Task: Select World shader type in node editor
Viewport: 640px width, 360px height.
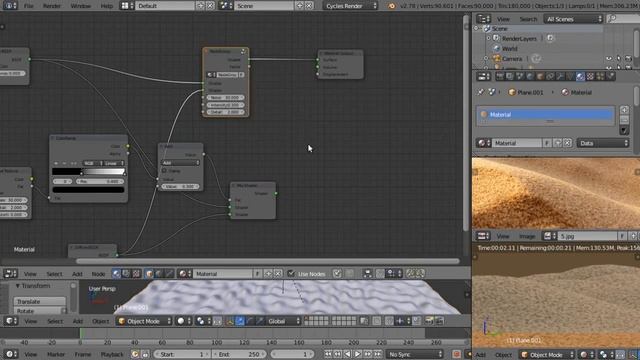Action: coord(159,273)
